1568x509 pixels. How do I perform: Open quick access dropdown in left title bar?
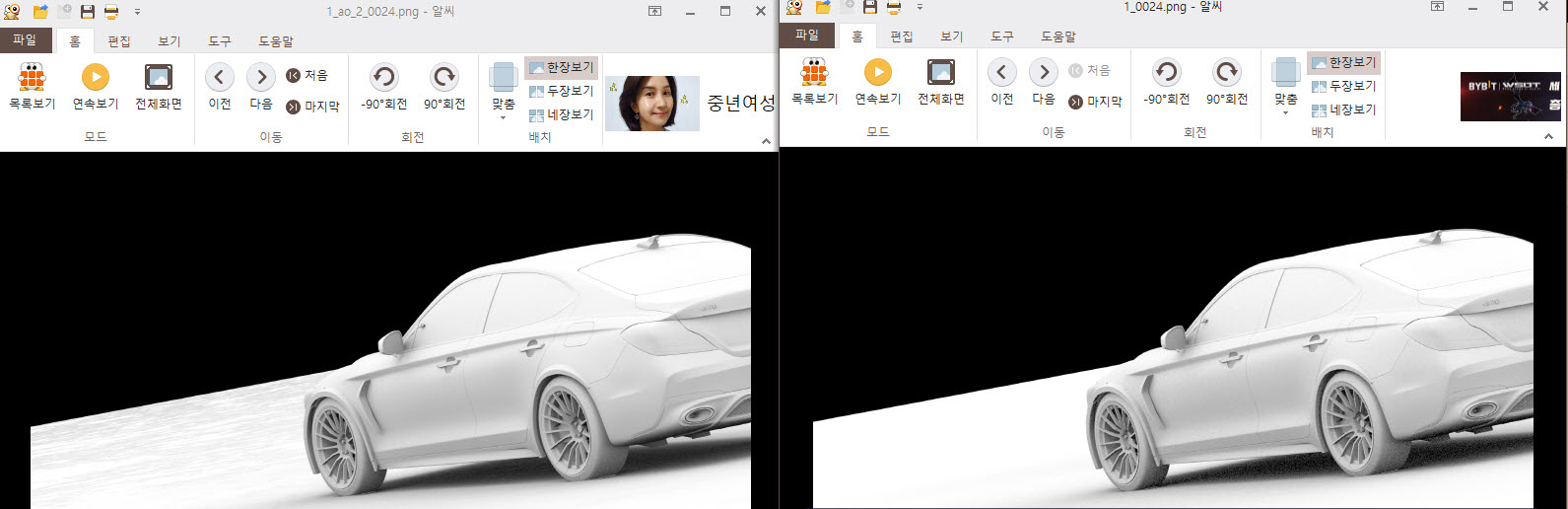click(137, 12)
